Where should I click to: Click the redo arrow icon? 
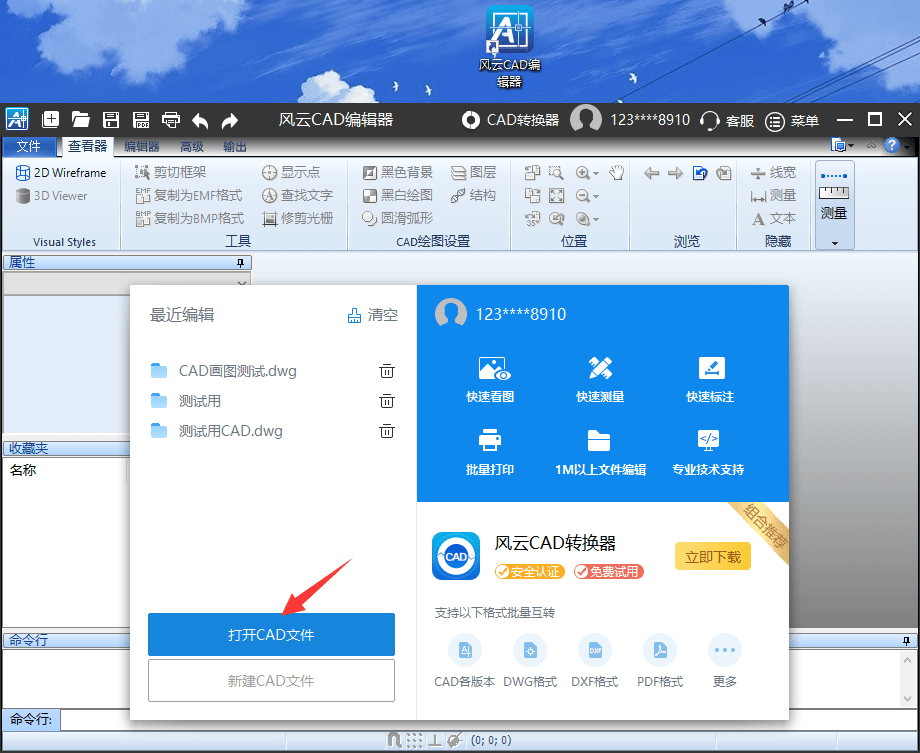click(229, 120)
